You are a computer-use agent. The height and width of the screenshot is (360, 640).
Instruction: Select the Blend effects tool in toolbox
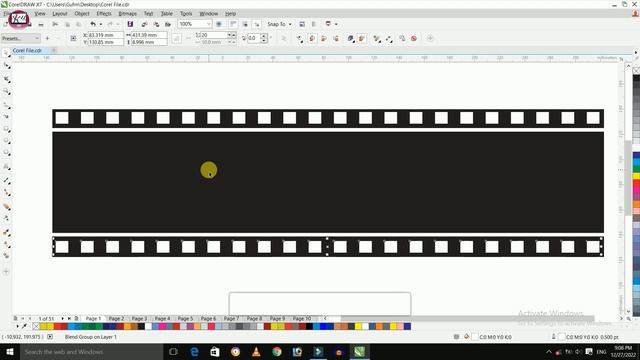tap(7, 207)
